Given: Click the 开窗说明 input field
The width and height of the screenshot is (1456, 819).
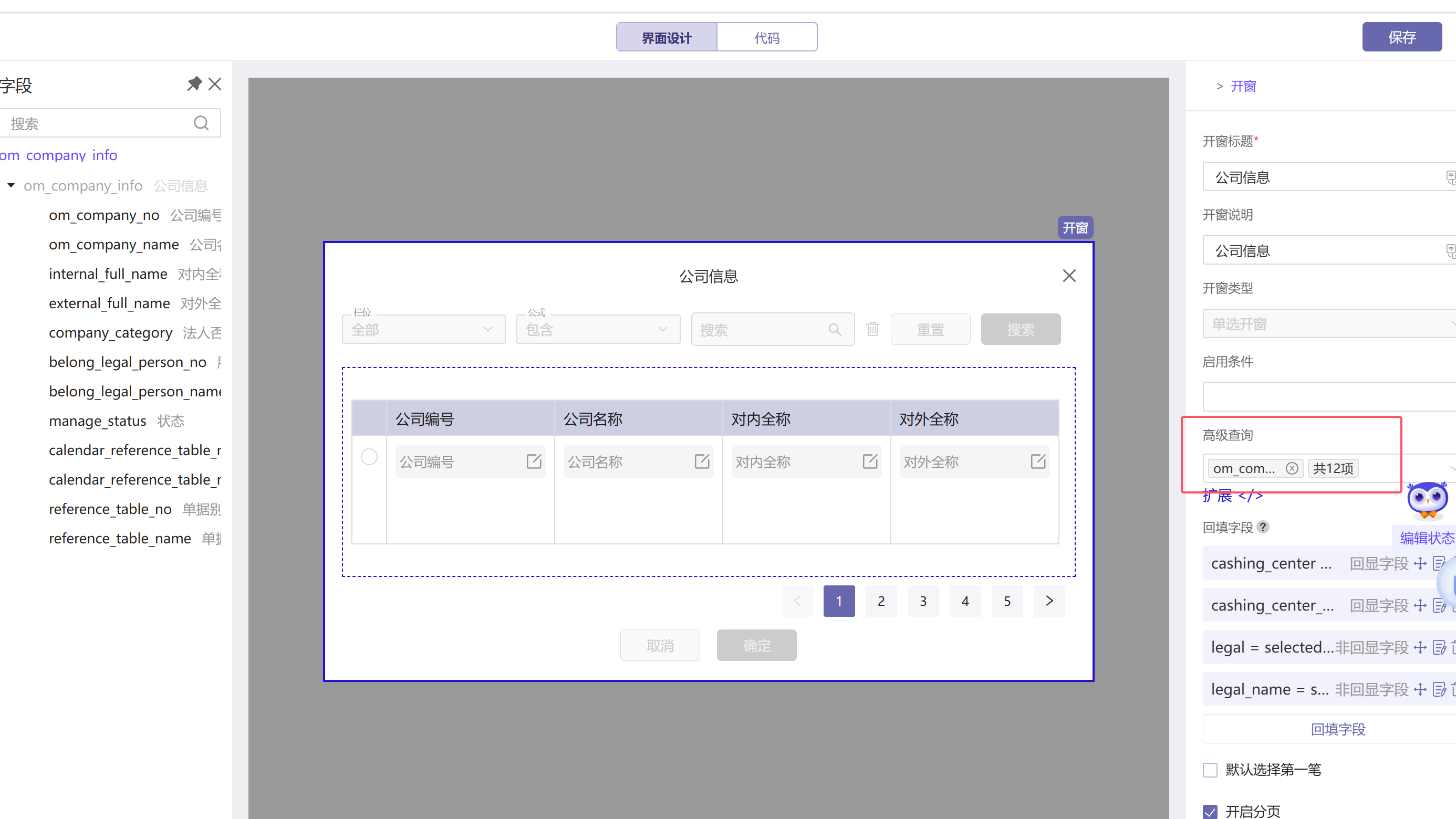Looking at the screenshot, I should pyautogui.click(x=1329, y=250).
